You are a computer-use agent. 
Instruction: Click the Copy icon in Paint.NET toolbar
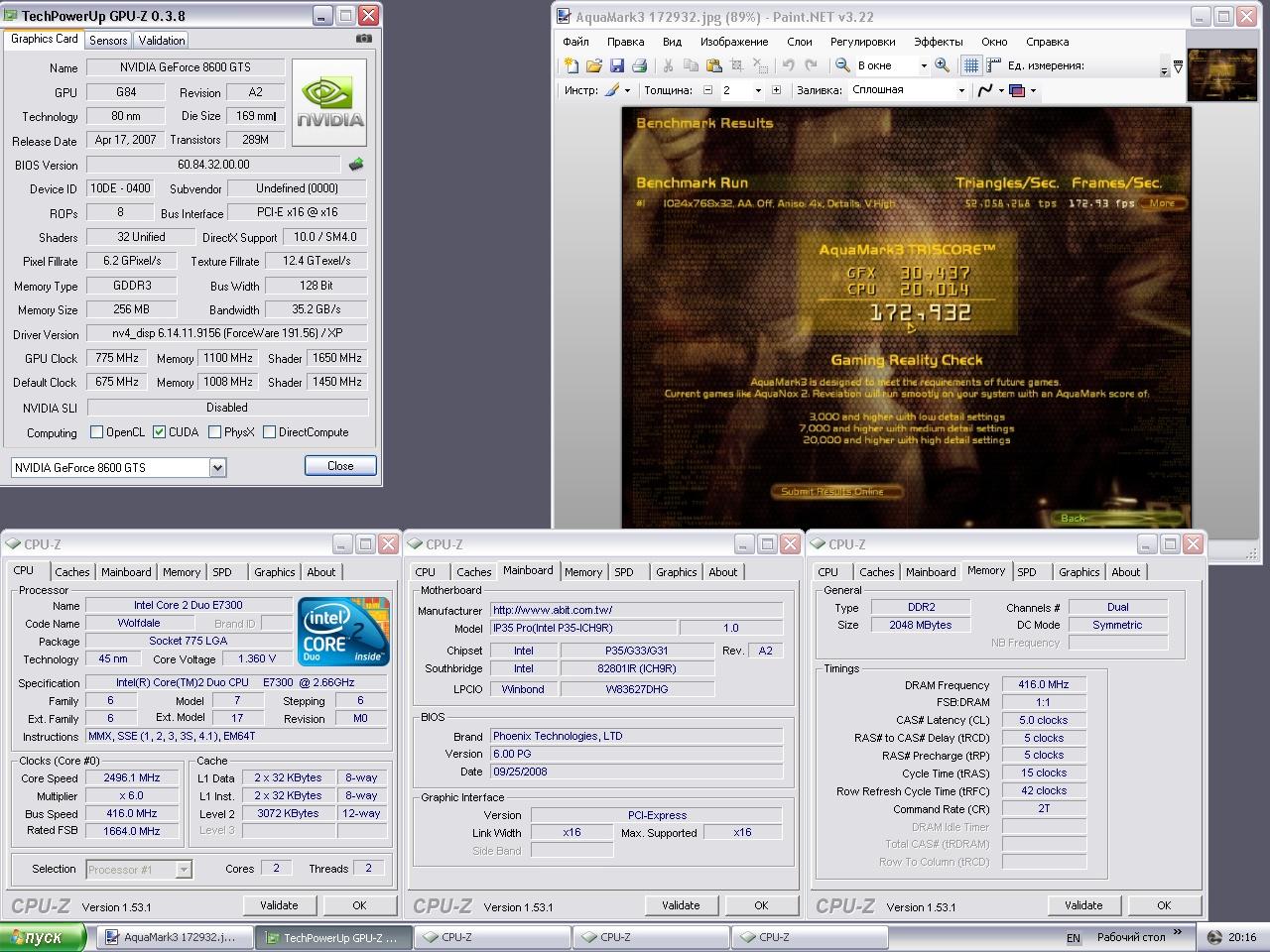(691, 65)
